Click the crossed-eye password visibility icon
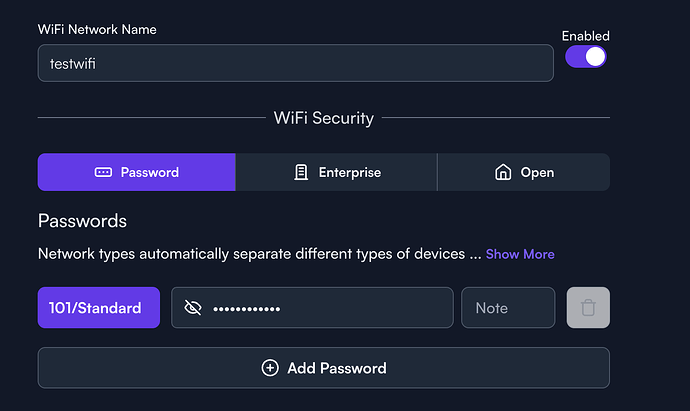The width and height of the screenshot is (690, 411). [x=193, y=308]
